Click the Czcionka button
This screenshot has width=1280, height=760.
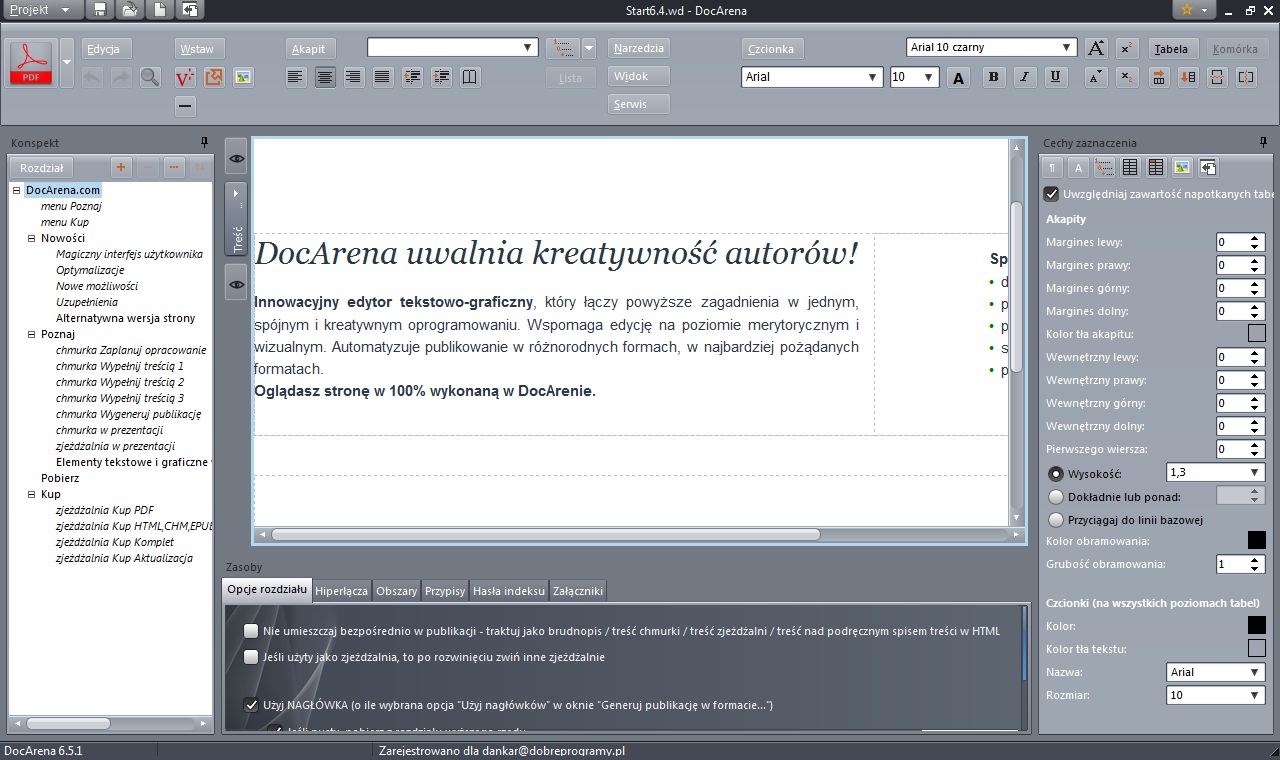coord(772,49)
